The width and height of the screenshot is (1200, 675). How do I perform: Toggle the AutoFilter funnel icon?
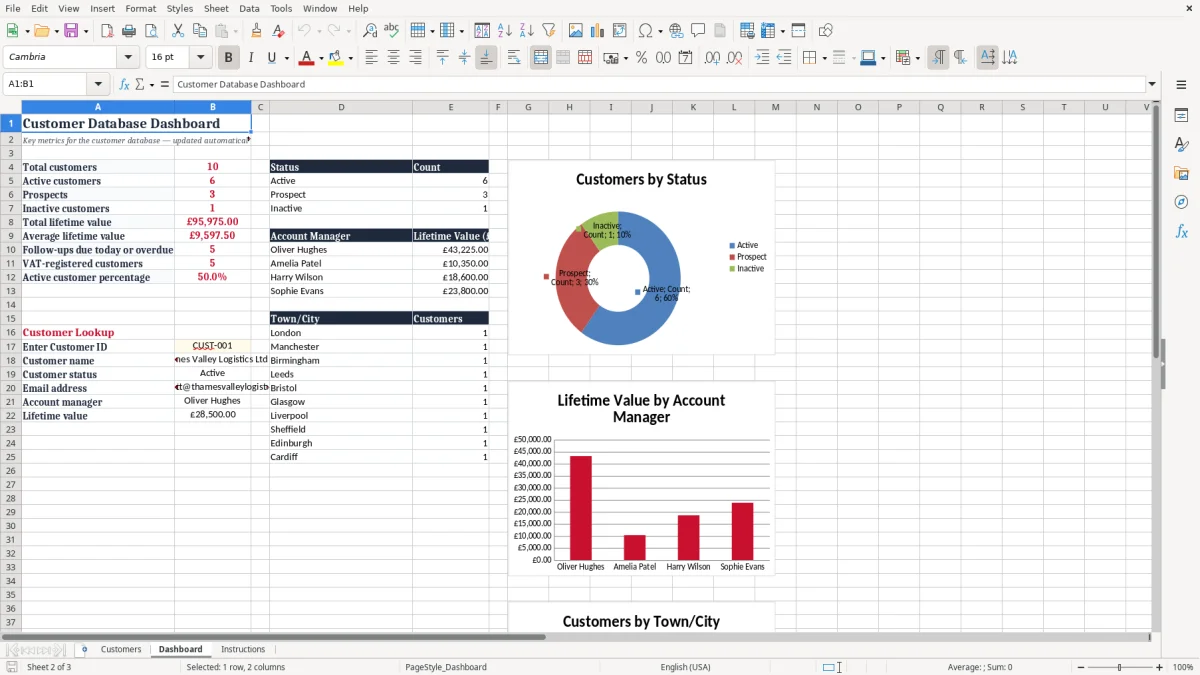click(x=549, y=31)
